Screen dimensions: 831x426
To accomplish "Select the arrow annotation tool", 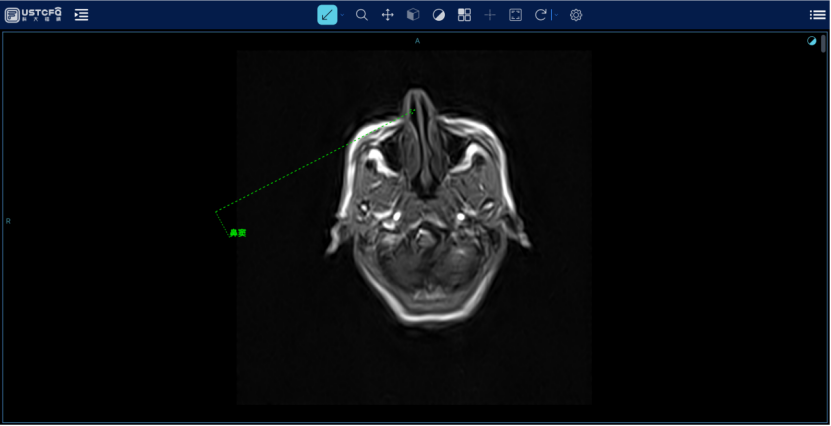I will (x=327, y=15).
